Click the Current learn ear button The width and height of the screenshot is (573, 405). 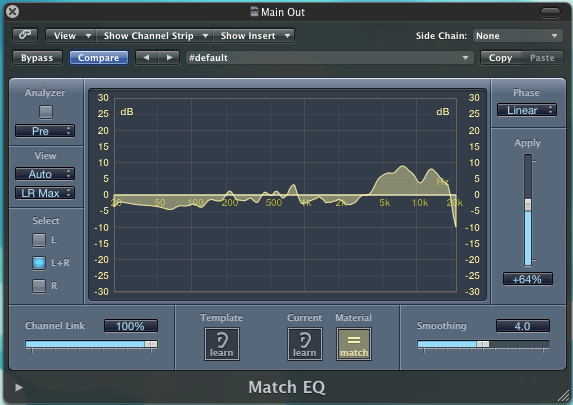305,344
